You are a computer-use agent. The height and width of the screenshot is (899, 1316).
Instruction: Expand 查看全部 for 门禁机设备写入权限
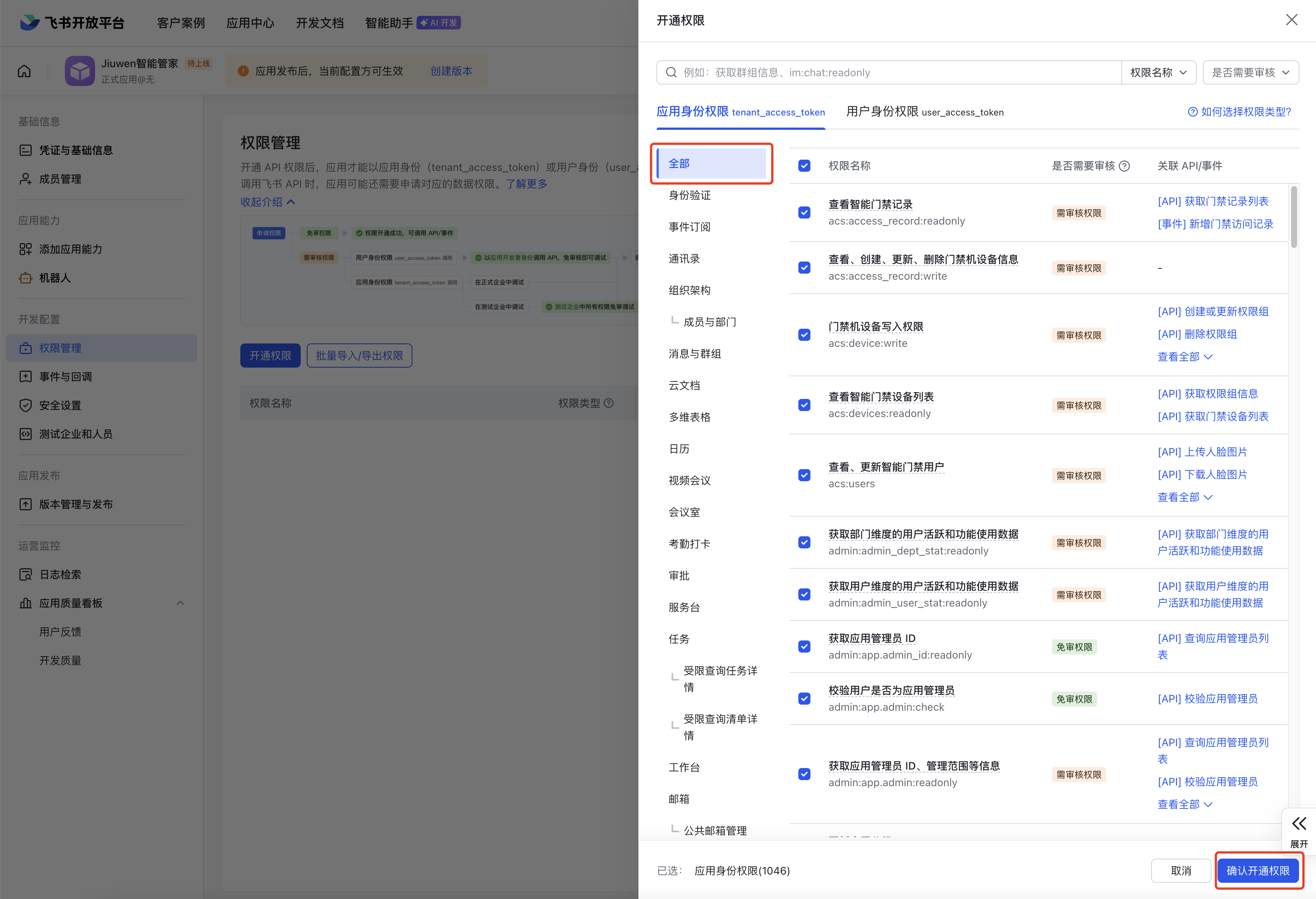coord(1185,357)
